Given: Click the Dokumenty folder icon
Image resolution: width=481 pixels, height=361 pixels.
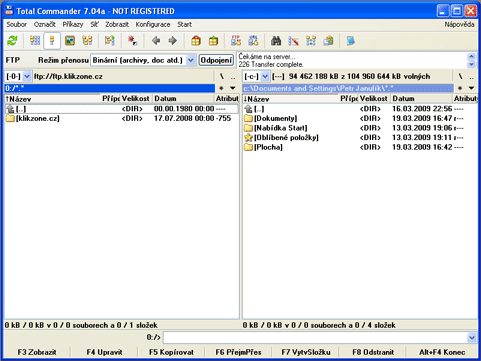Looking at the screenshot, I should tap(248, 118).
